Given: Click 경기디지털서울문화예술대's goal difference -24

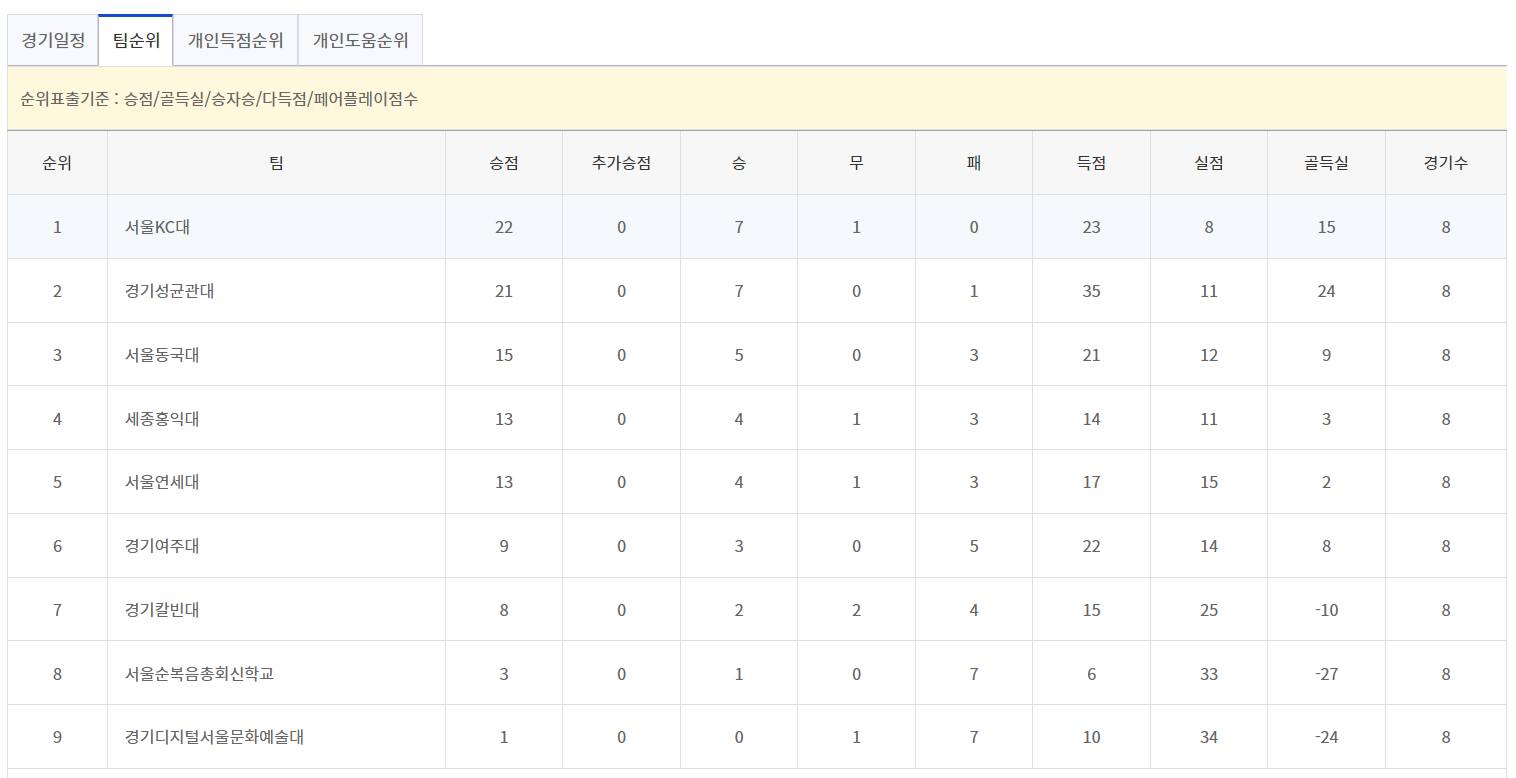Looking at the screenshot, I should pyautogui.click(x=1326, y=738).
